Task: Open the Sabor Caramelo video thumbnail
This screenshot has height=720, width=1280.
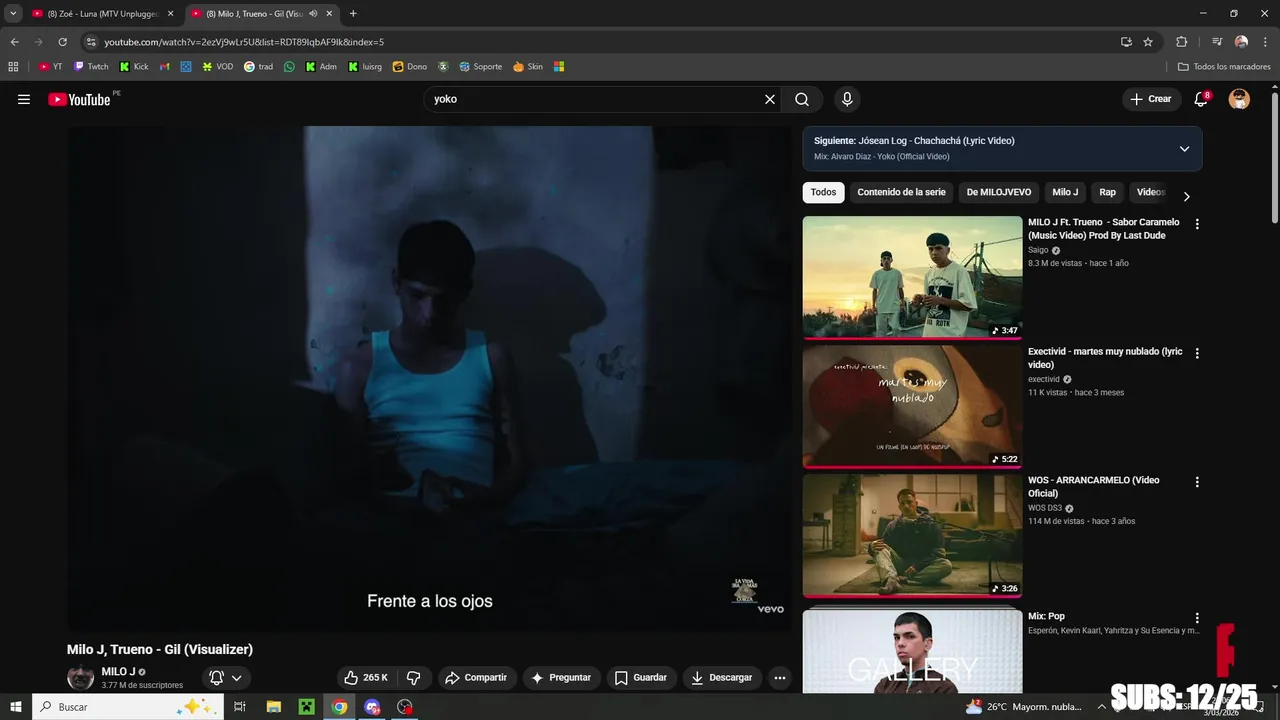Action: click(x=912, y=277)
